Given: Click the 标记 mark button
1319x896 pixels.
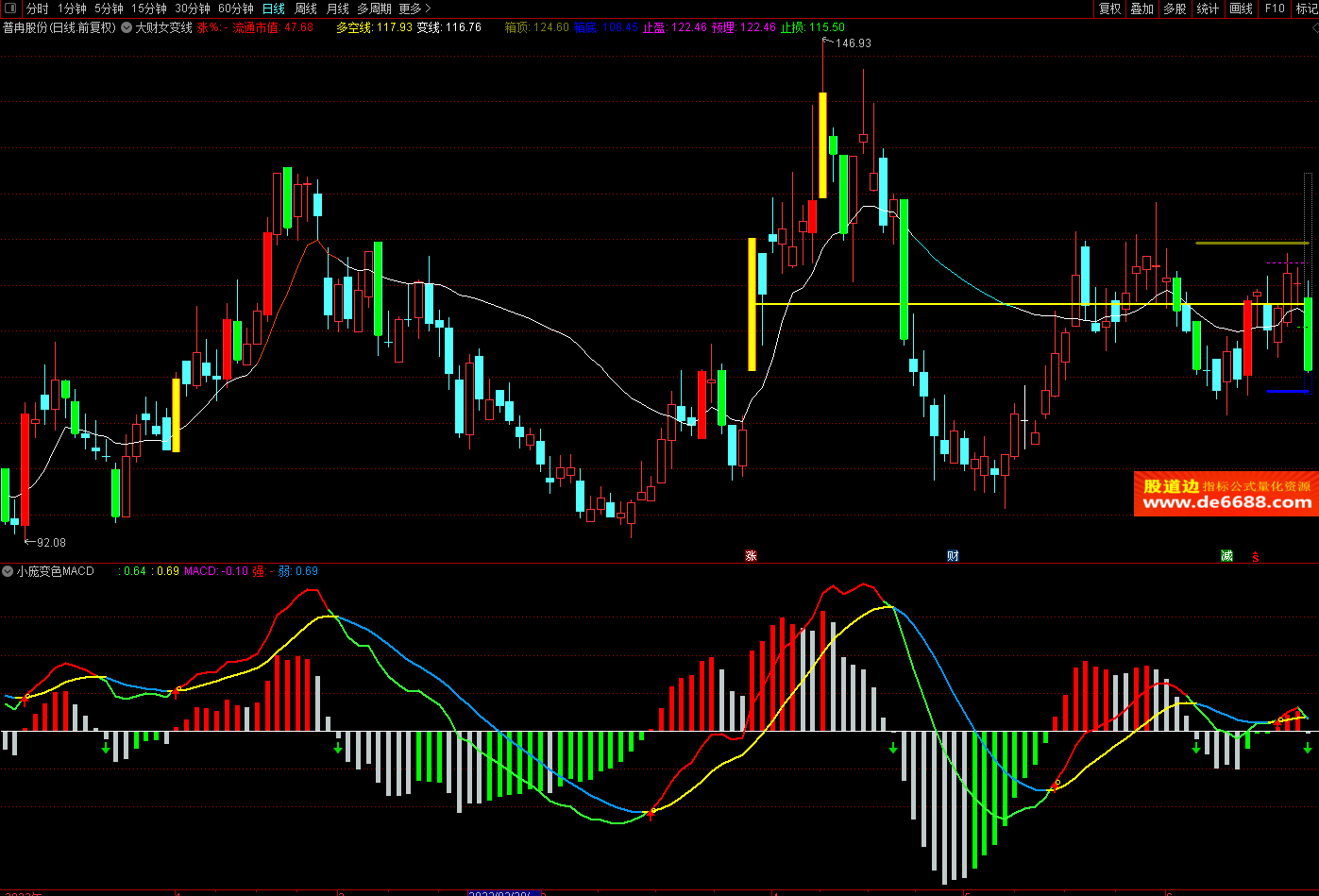Looking at the screenshot, I should (x=1307, y=8).
